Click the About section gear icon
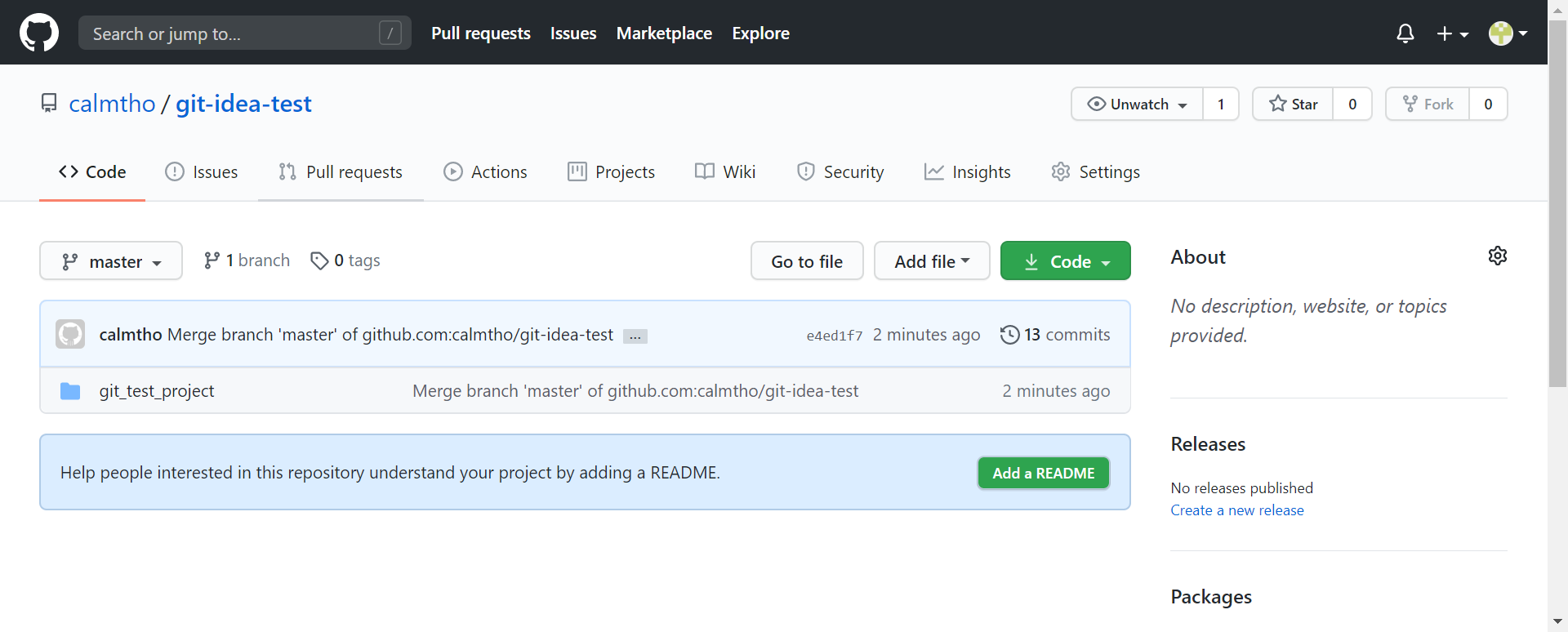This screenshot has width=1568, height=632. 1498,256
